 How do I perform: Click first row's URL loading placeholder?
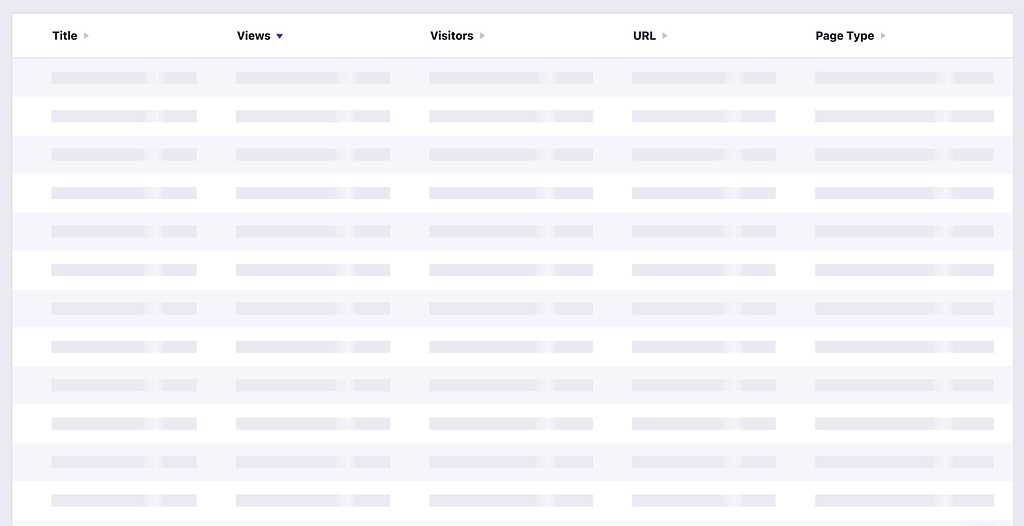coord(703,78)
